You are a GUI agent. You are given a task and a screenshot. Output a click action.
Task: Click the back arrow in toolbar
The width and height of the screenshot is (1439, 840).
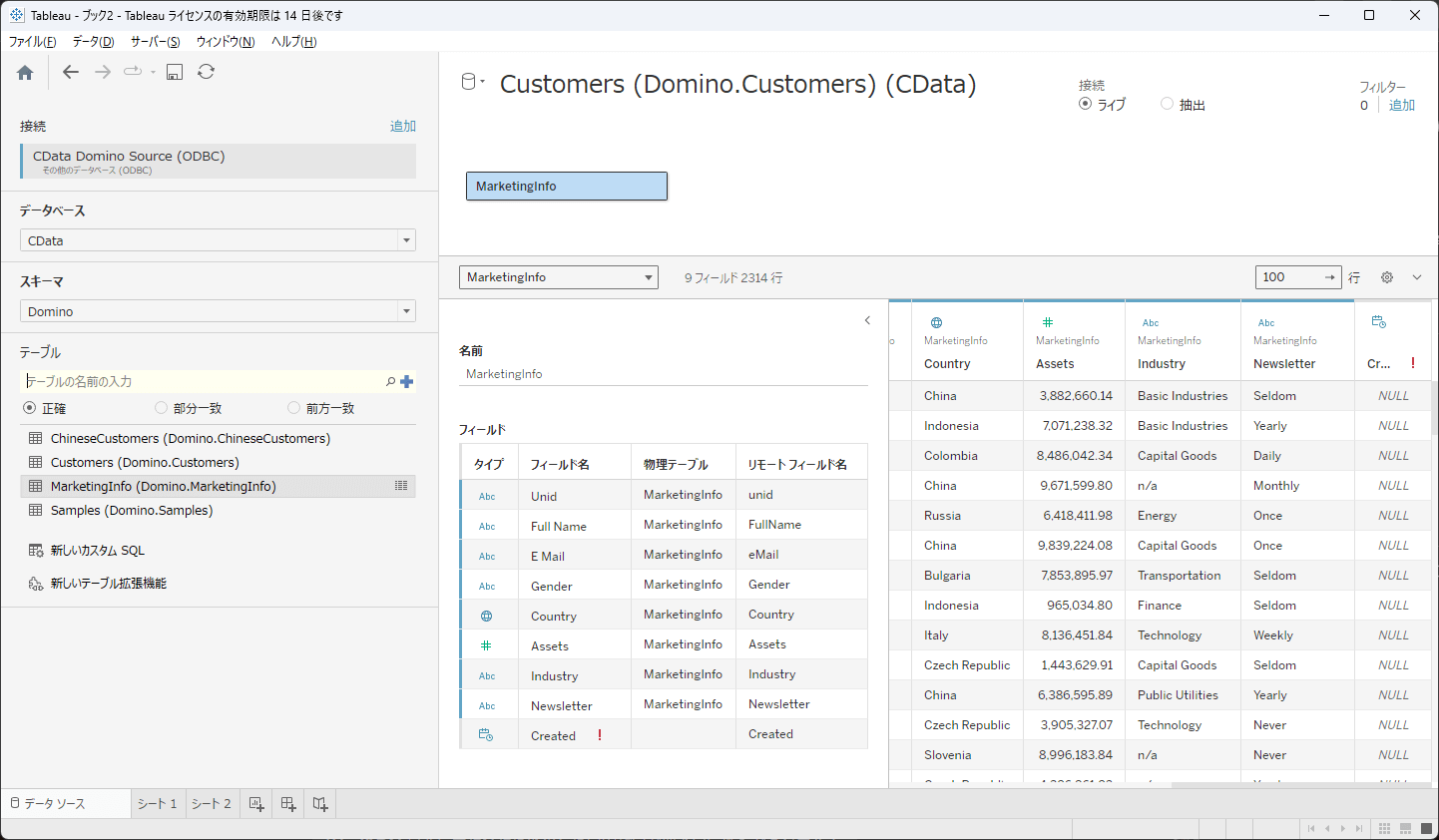click(70, 72)
